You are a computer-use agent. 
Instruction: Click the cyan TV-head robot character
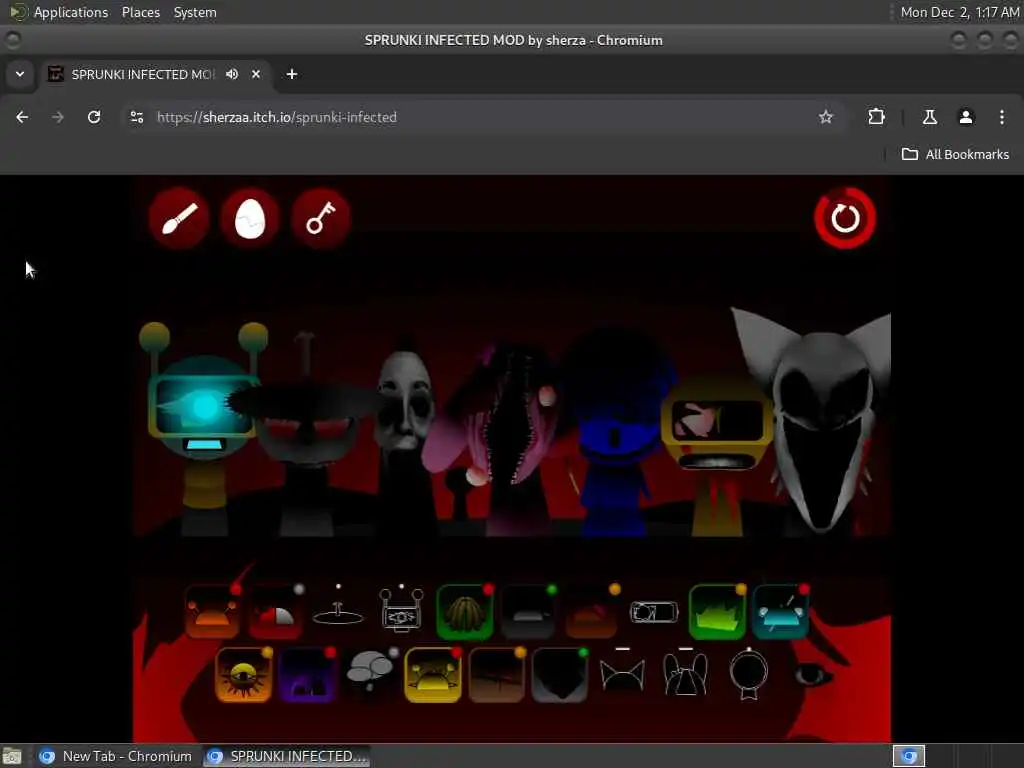(x=204, y=428)
